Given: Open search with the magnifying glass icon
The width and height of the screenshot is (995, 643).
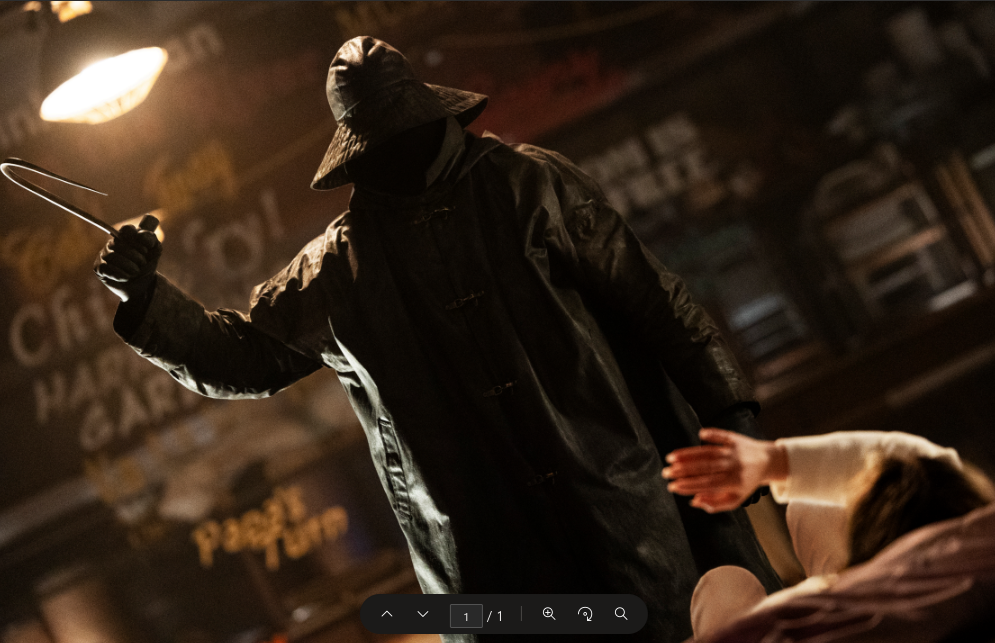Looking at the screenshot, I should pyautogui.click(x=621, y=614).
